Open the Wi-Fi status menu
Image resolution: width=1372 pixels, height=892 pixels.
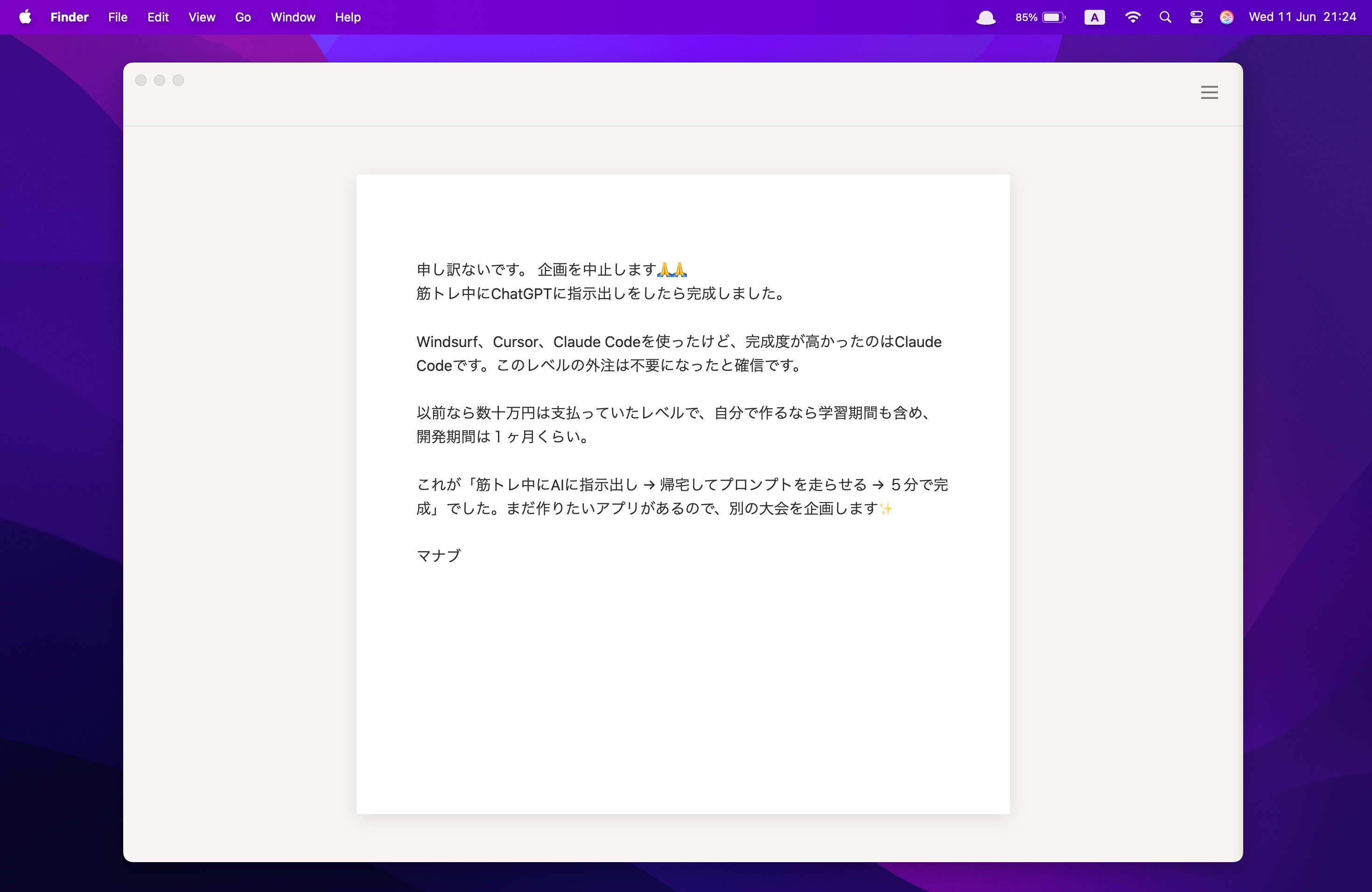[x=1132, y=17]
